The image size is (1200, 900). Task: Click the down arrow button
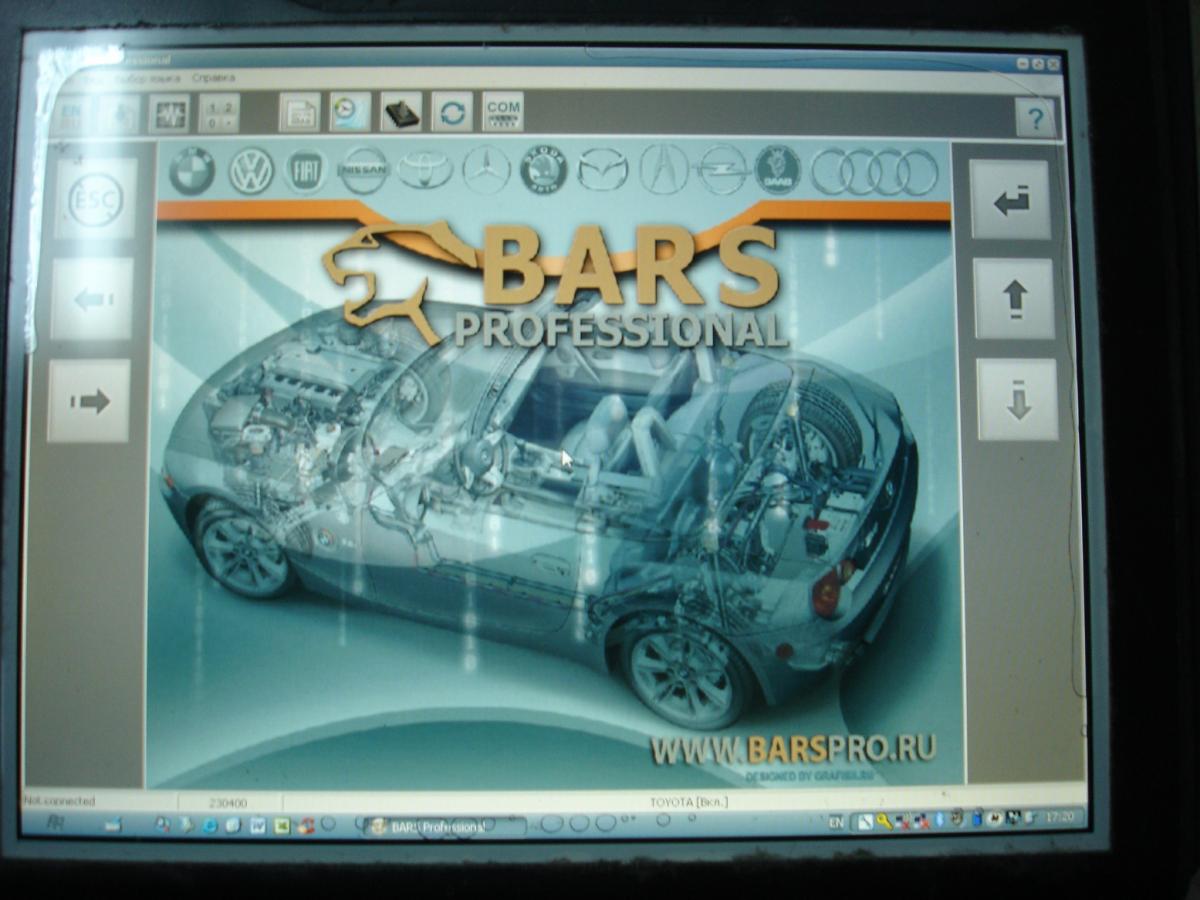click(x=1017, y=400)
